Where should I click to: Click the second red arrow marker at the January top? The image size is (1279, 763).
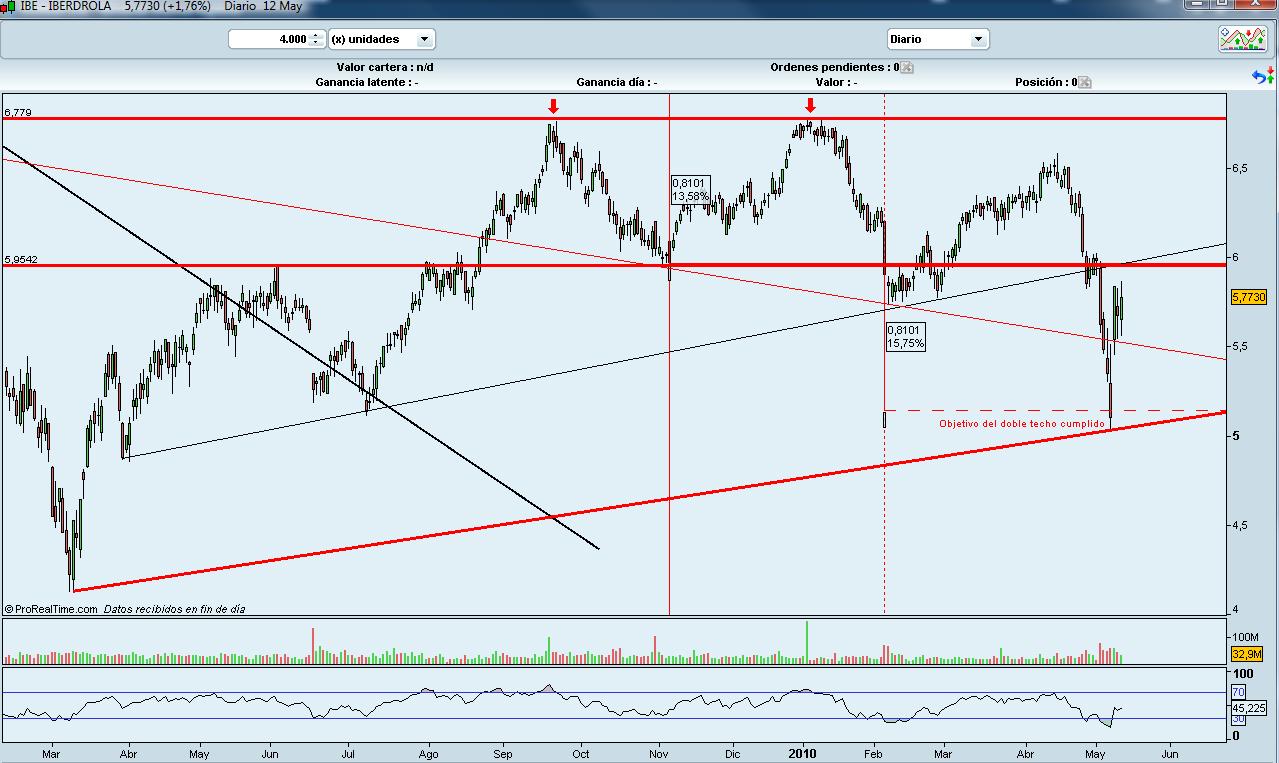pyautogui.click(x=810, y=106)
